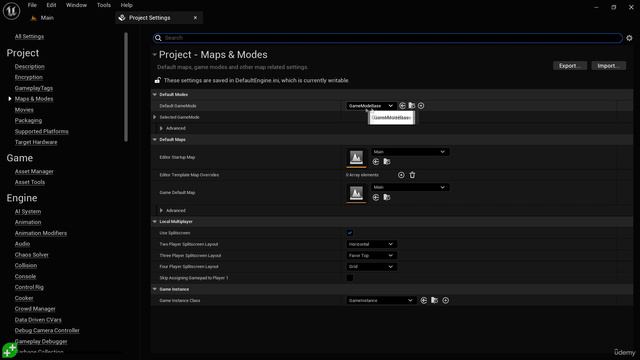Image resolution: width=640 pixels, height=360 pixels.
Task: Click the settings search field
Action: (388, 38)
